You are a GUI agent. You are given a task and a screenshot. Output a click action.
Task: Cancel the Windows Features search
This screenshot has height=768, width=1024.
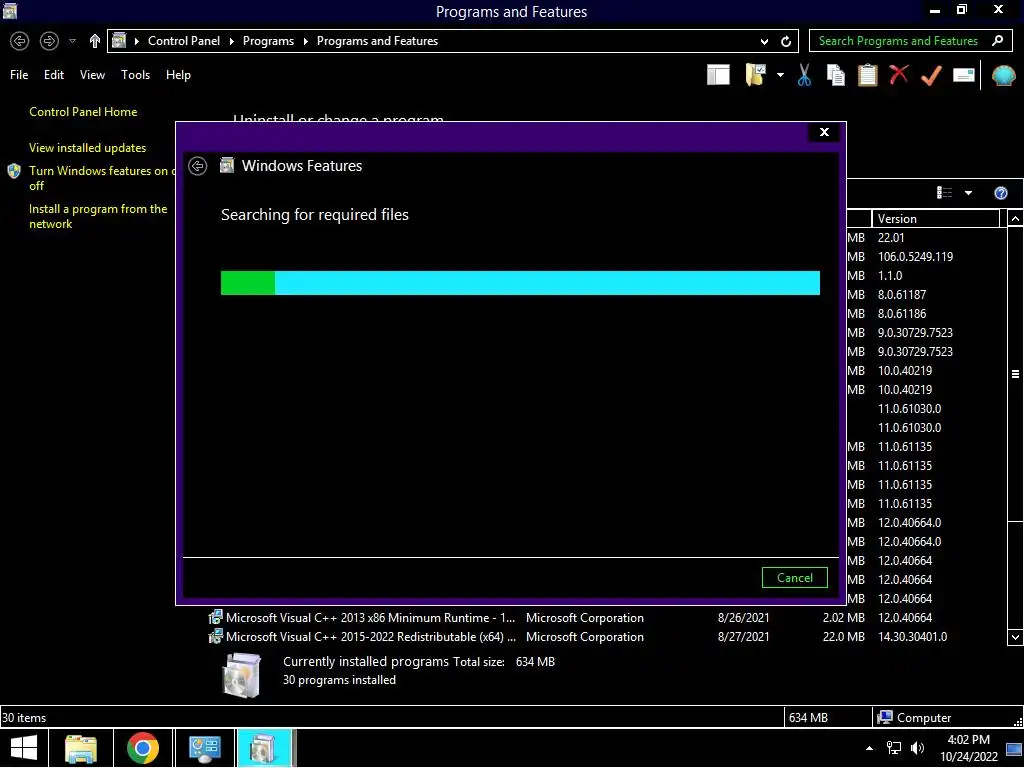(795, 577)
